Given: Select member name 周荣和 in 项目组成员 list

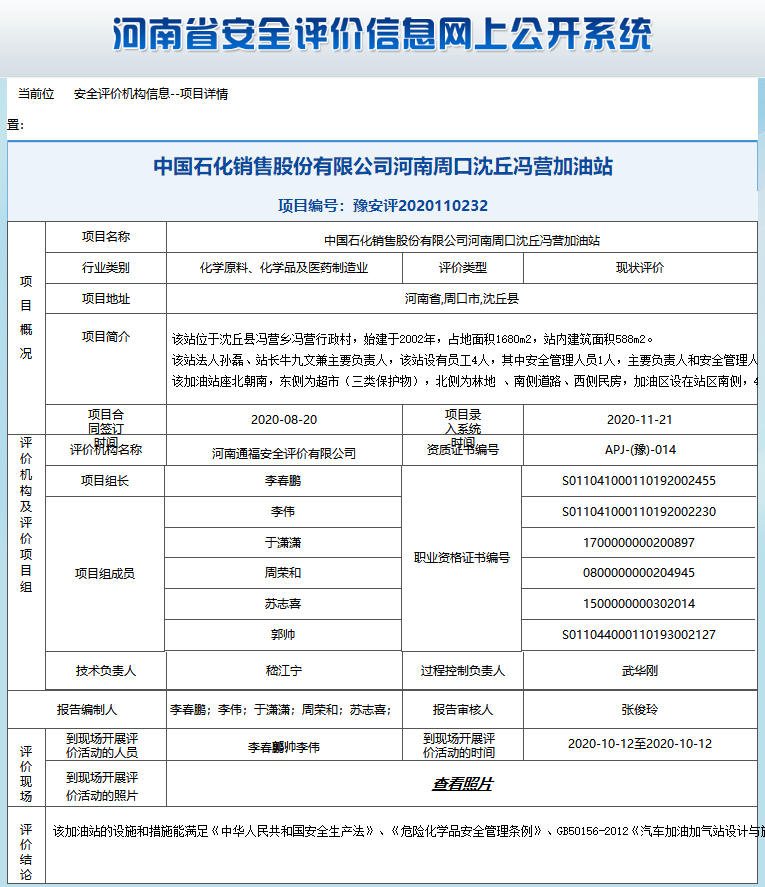Looking at the screenshot, I should (283, 573).
